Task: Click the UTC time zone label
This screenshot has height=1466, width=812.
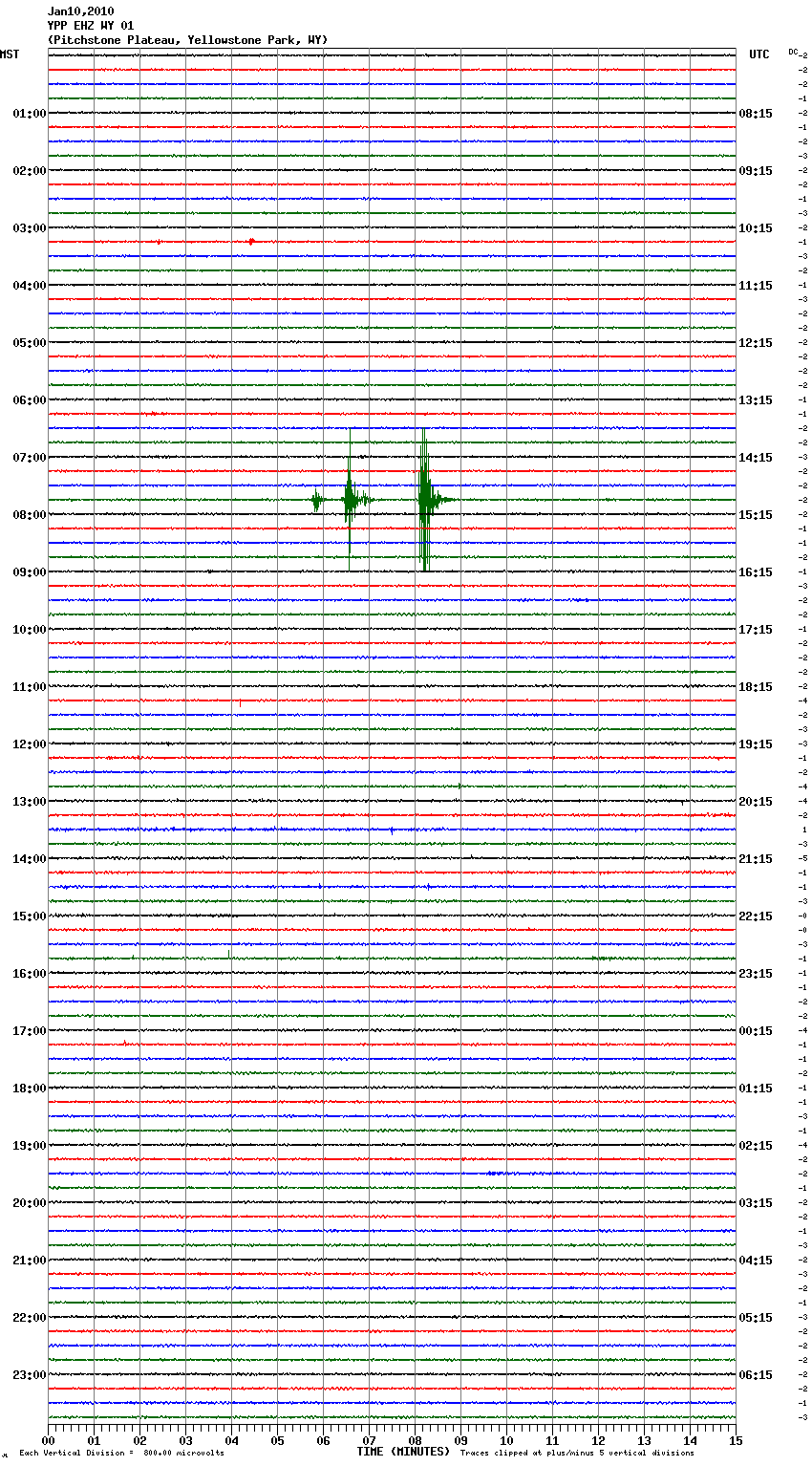Action: pos(759,54)
